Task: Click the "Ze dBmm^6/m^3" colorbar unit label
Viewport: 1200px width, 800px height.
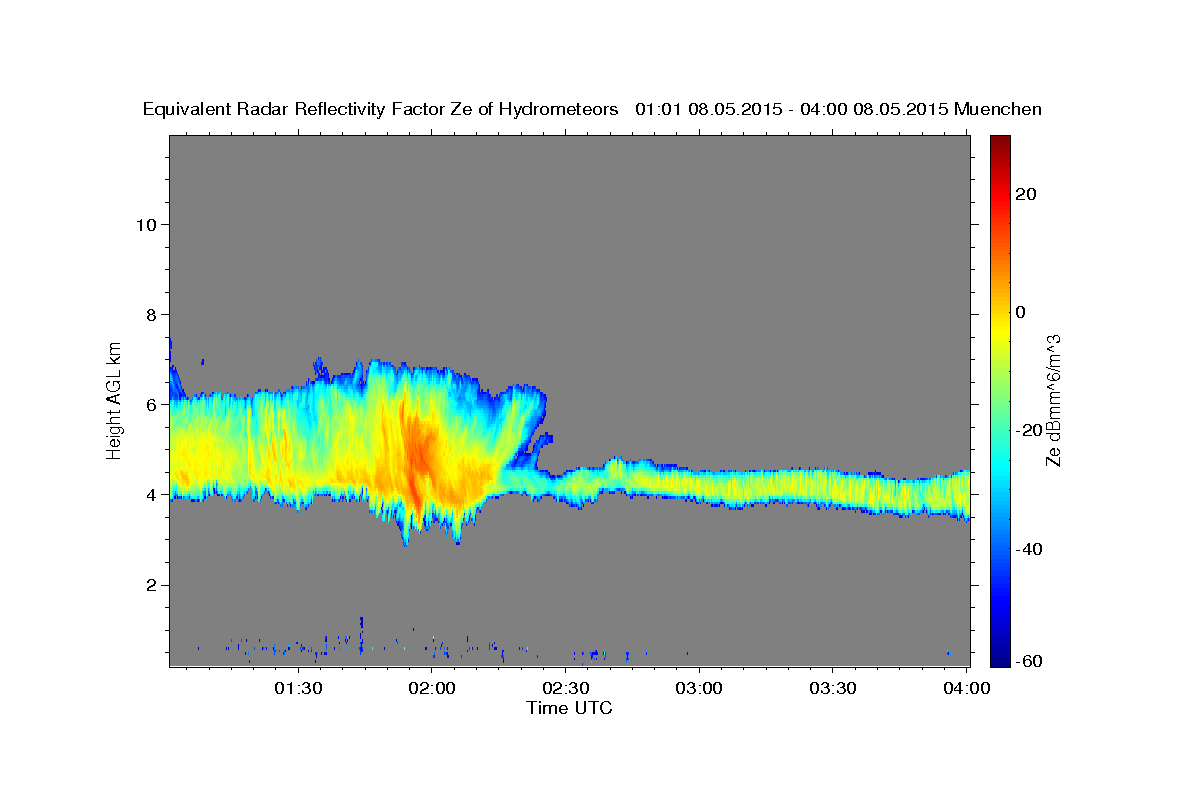Action: pyautogui.click(x=1053, y=400)
